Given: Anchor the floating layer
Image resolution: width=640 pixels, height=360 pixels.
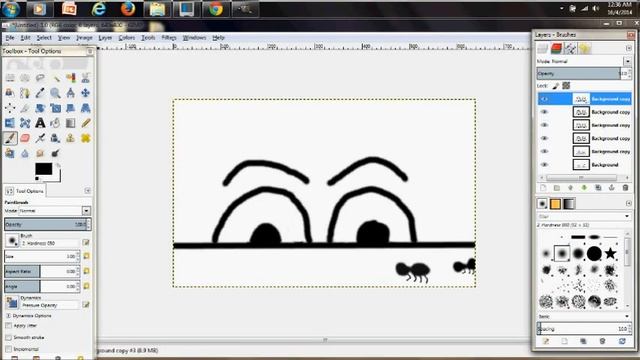Looking at the screenshot, I should (611, 188).
